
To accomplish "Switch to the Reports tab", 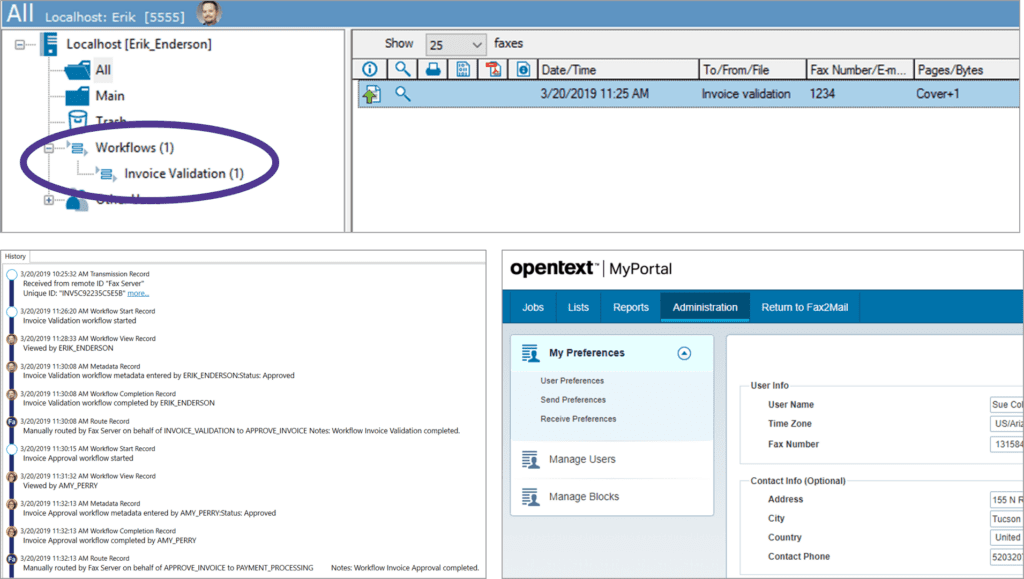I will click(630, 307).
